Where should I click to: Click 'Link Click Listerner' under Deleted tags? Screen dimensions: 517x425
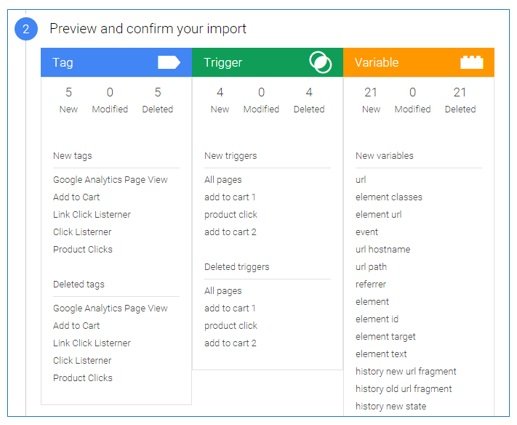tap(92, 343)
